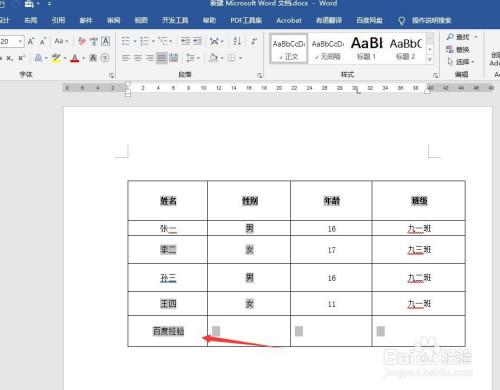This screenshot has width=500, height=390.
Task: Click the increase font size icon
Action: (x=31, y=41)
